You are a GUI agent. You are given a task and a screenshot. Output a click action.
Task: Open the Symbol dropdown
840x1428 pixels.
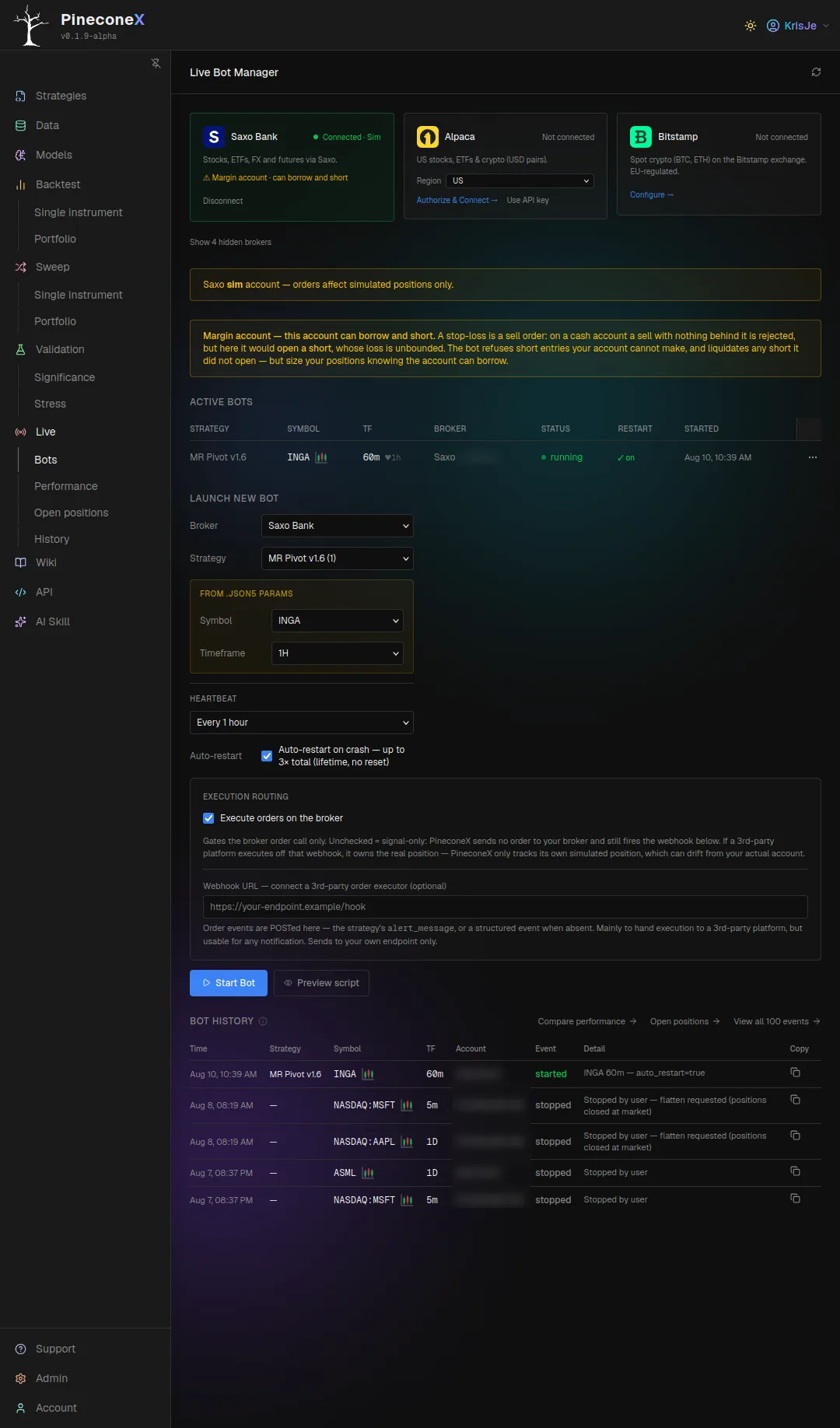tap(337, 621)
